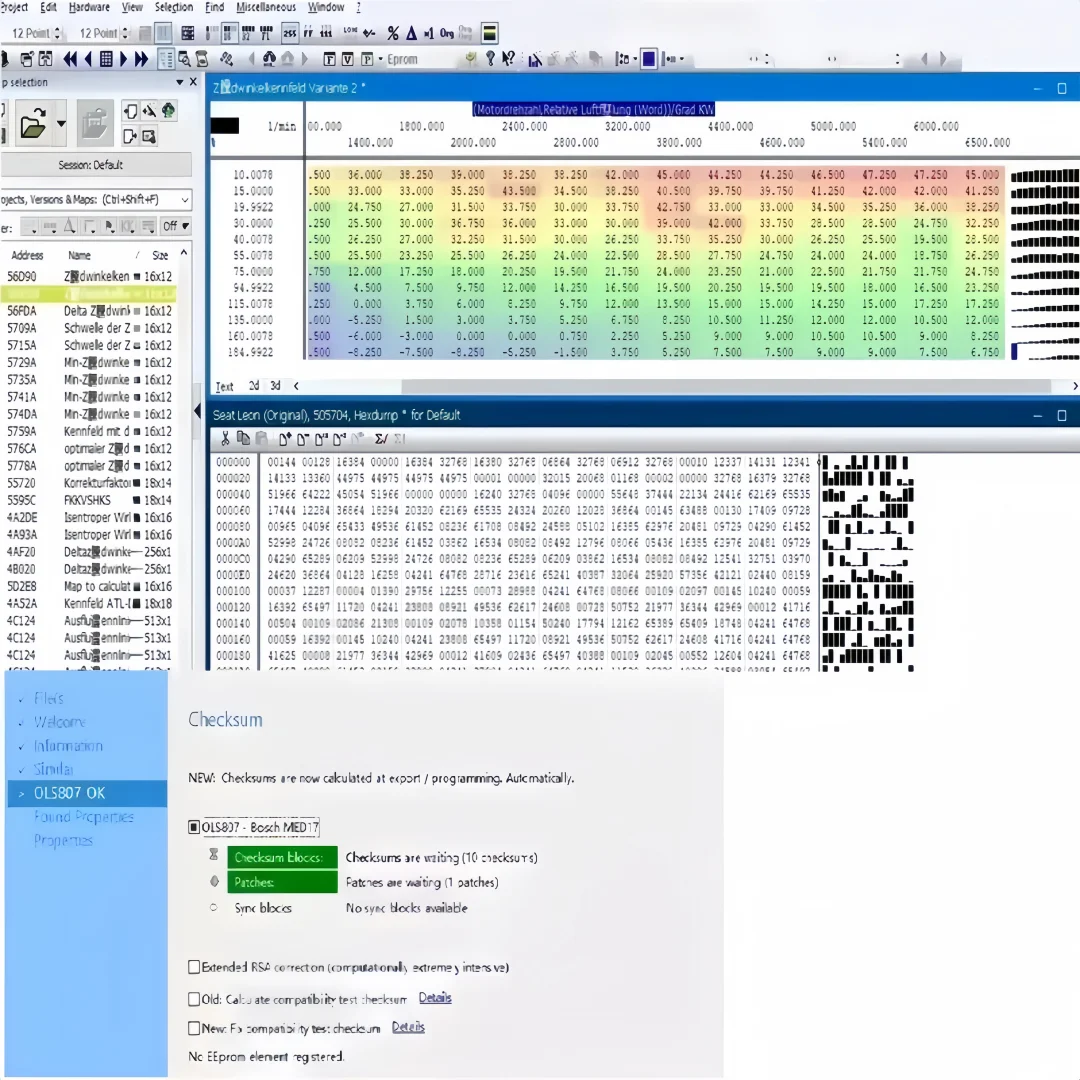Check Old compatibility test checksum option
Screen dimensions: 1080x1080
[x=194, y=997]
